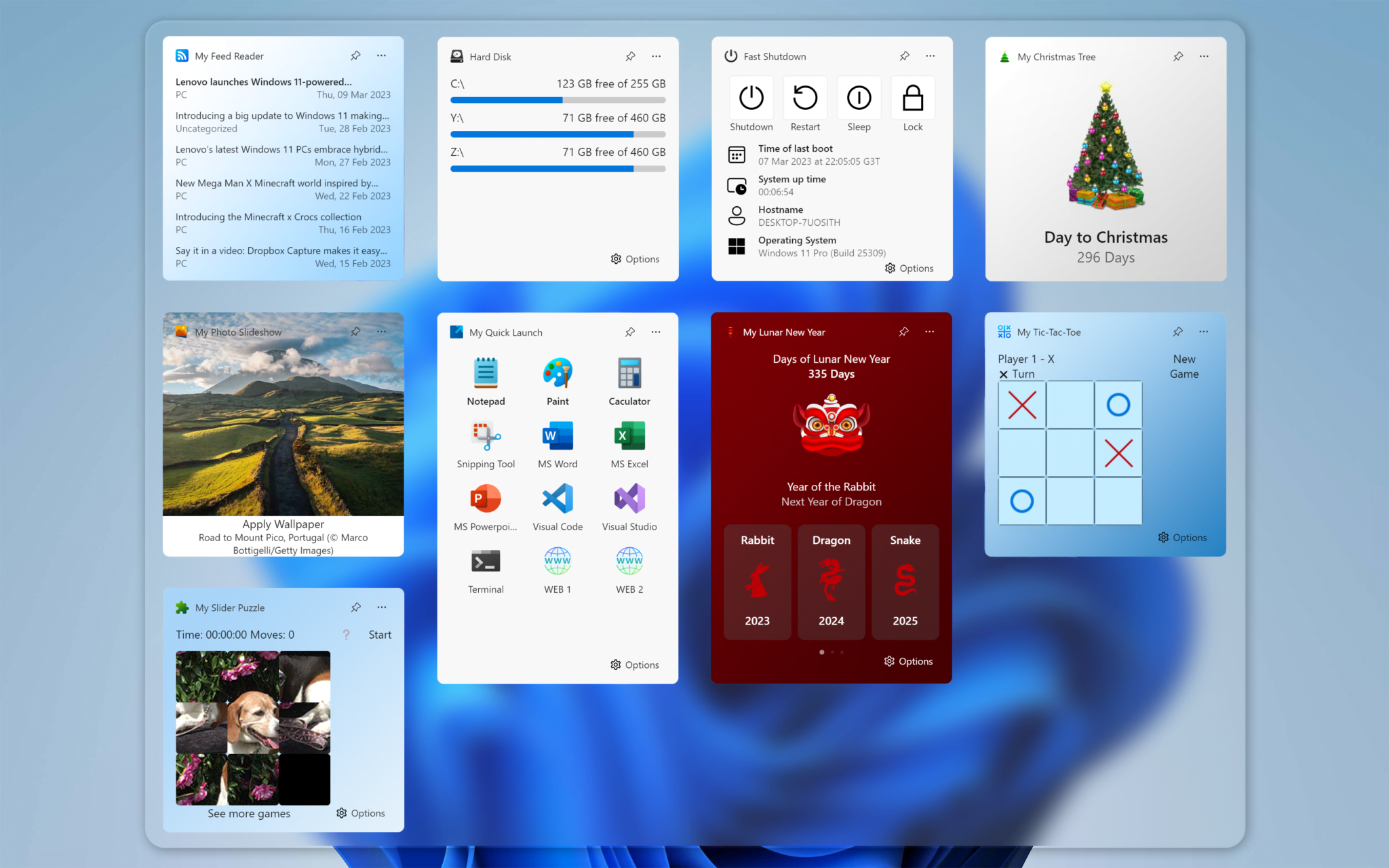1389x868 pixels.
Task: Open more options for My Photo Slideshow
Action: click(x=381, y=332)
